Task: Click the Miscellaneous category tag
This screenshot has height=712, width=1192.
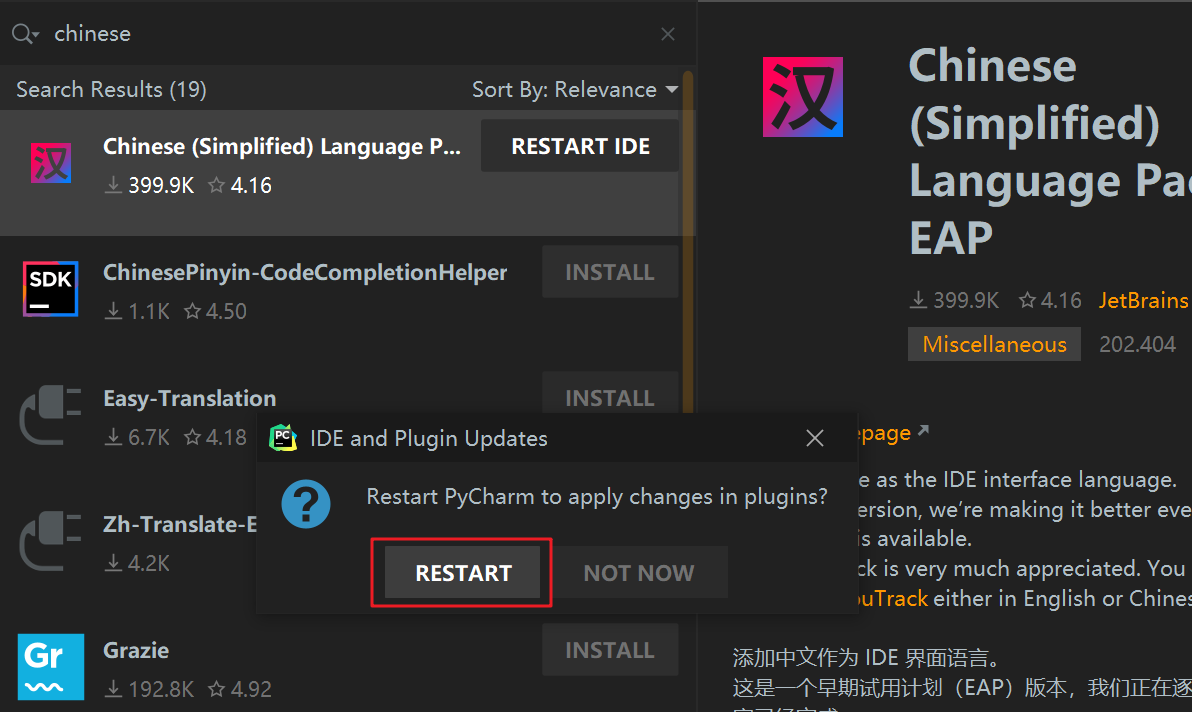Action: [x=994, y=345]
